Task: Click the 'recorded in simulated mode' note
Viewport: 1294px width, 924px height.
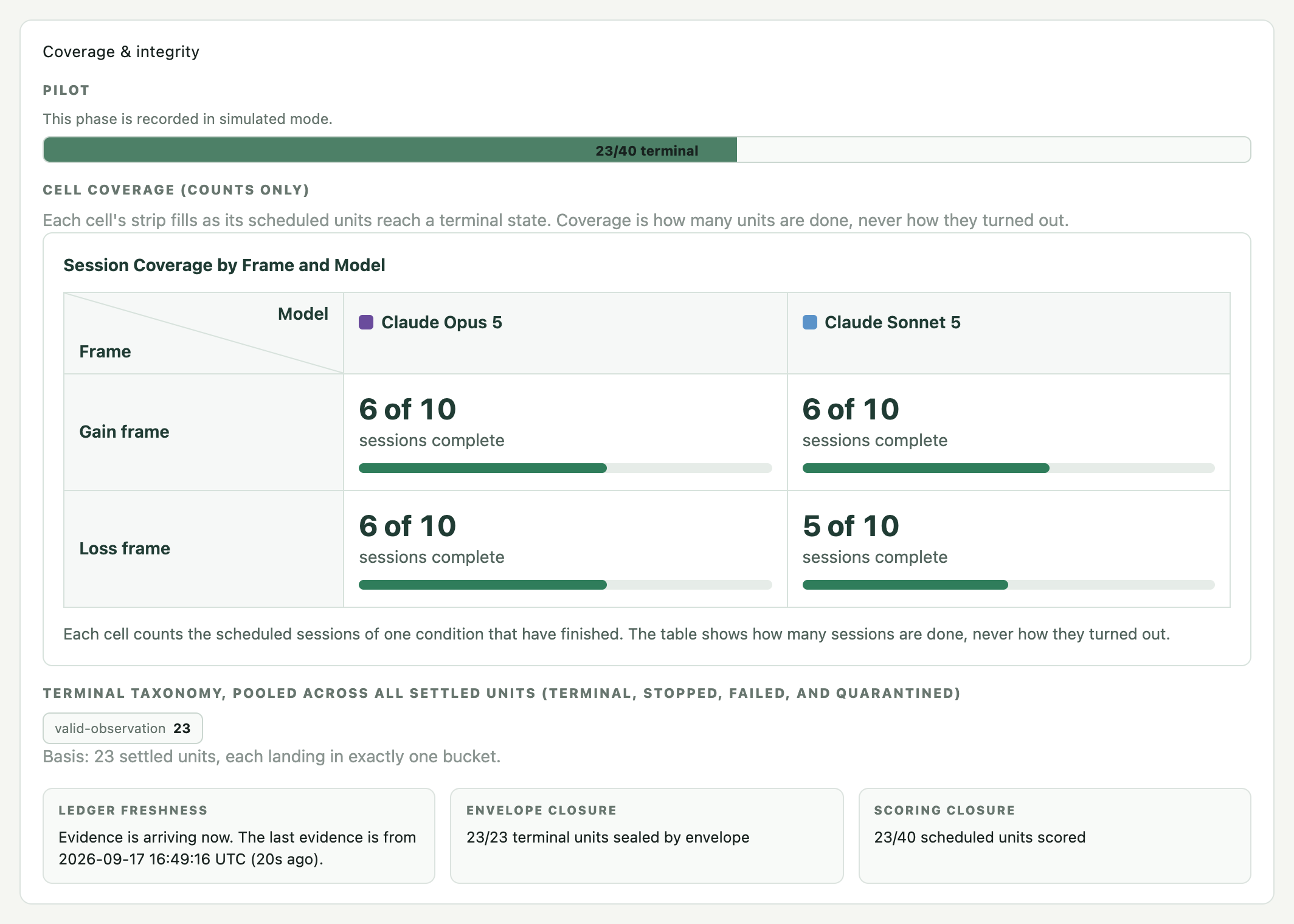Action: pos(187,119)
